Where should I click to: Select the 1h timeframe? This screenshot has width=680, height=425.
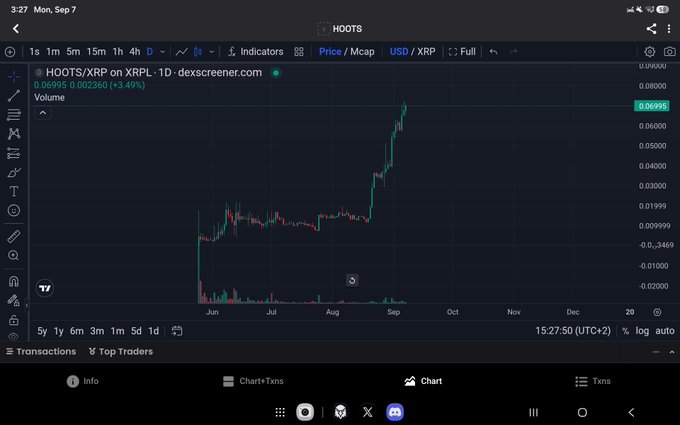click(118, 52)
